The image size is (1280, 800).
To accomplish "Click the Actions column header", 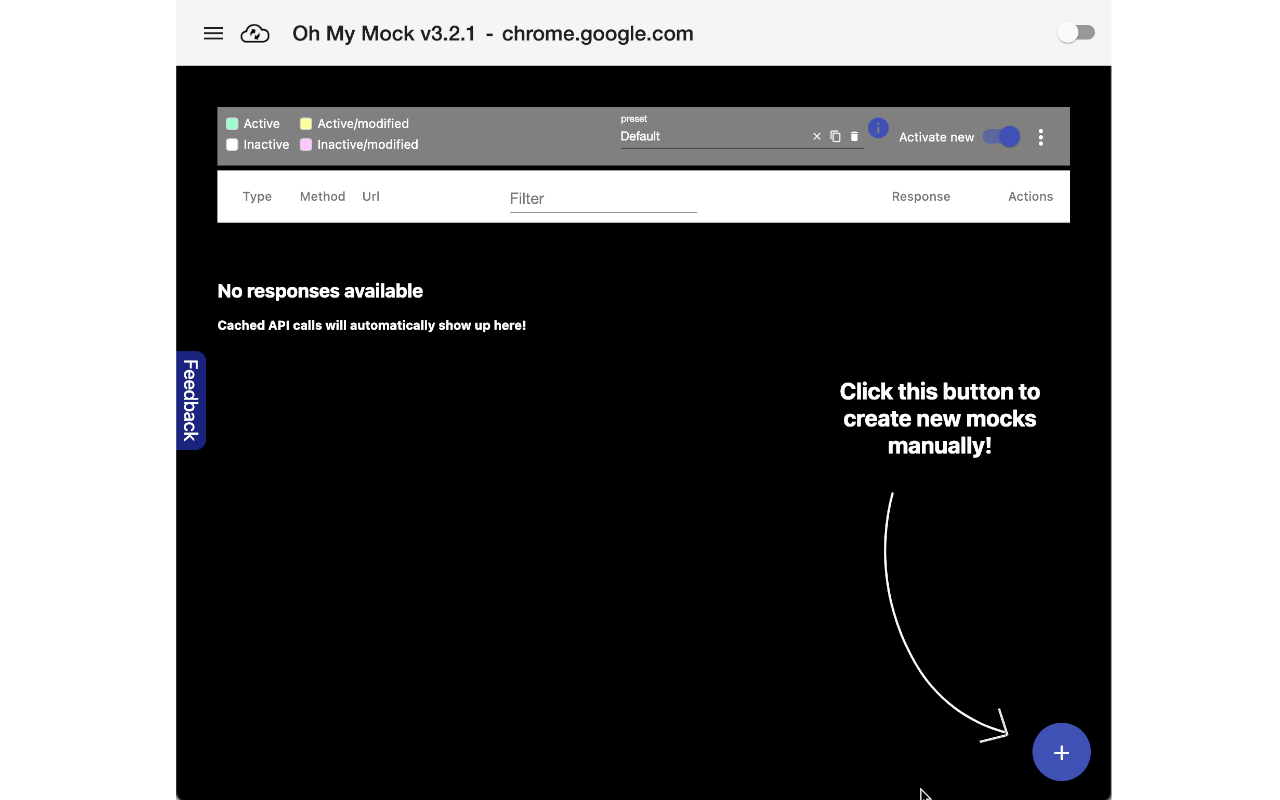I will point(1030,197).
